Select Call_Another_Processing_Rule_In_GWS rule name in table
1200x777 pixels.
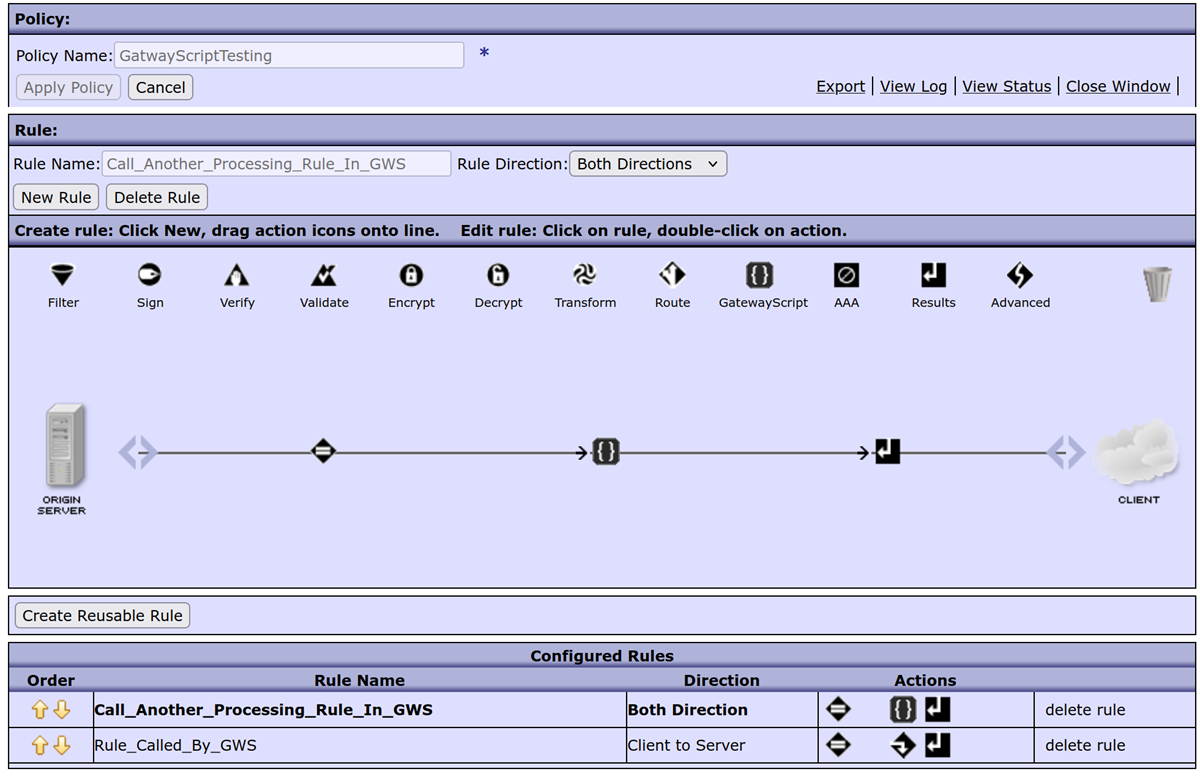(263, 710)
